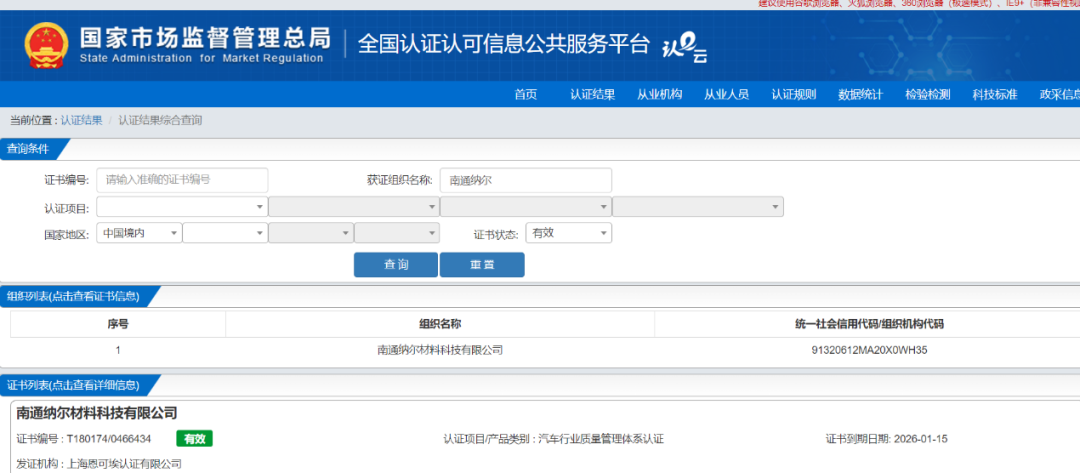Click the 获证组织名称 field containing 南通纳尔
1080x473 pixels.
click(x=525, y=180)
